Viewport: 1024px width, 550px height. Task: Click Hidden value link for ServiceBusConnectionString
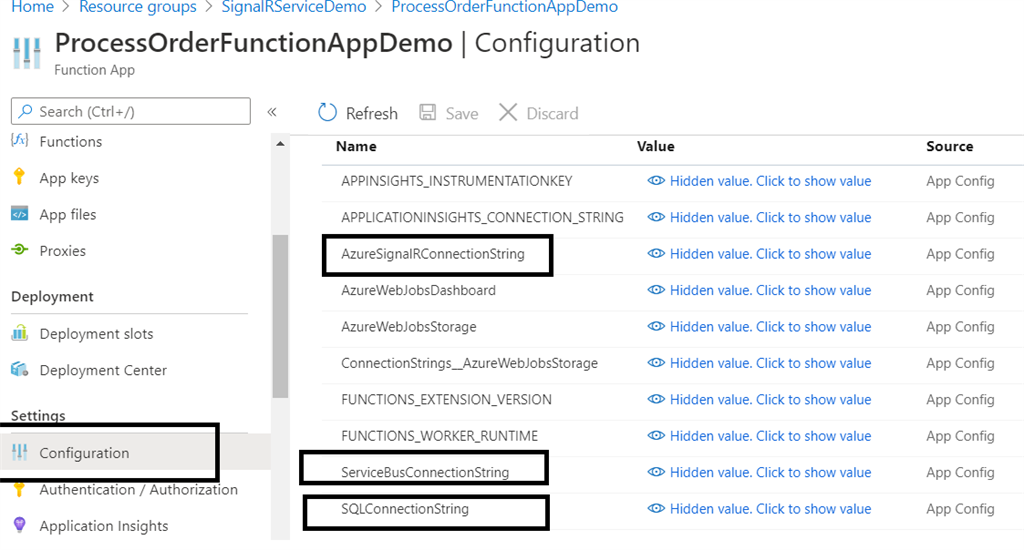pos(770,472)
